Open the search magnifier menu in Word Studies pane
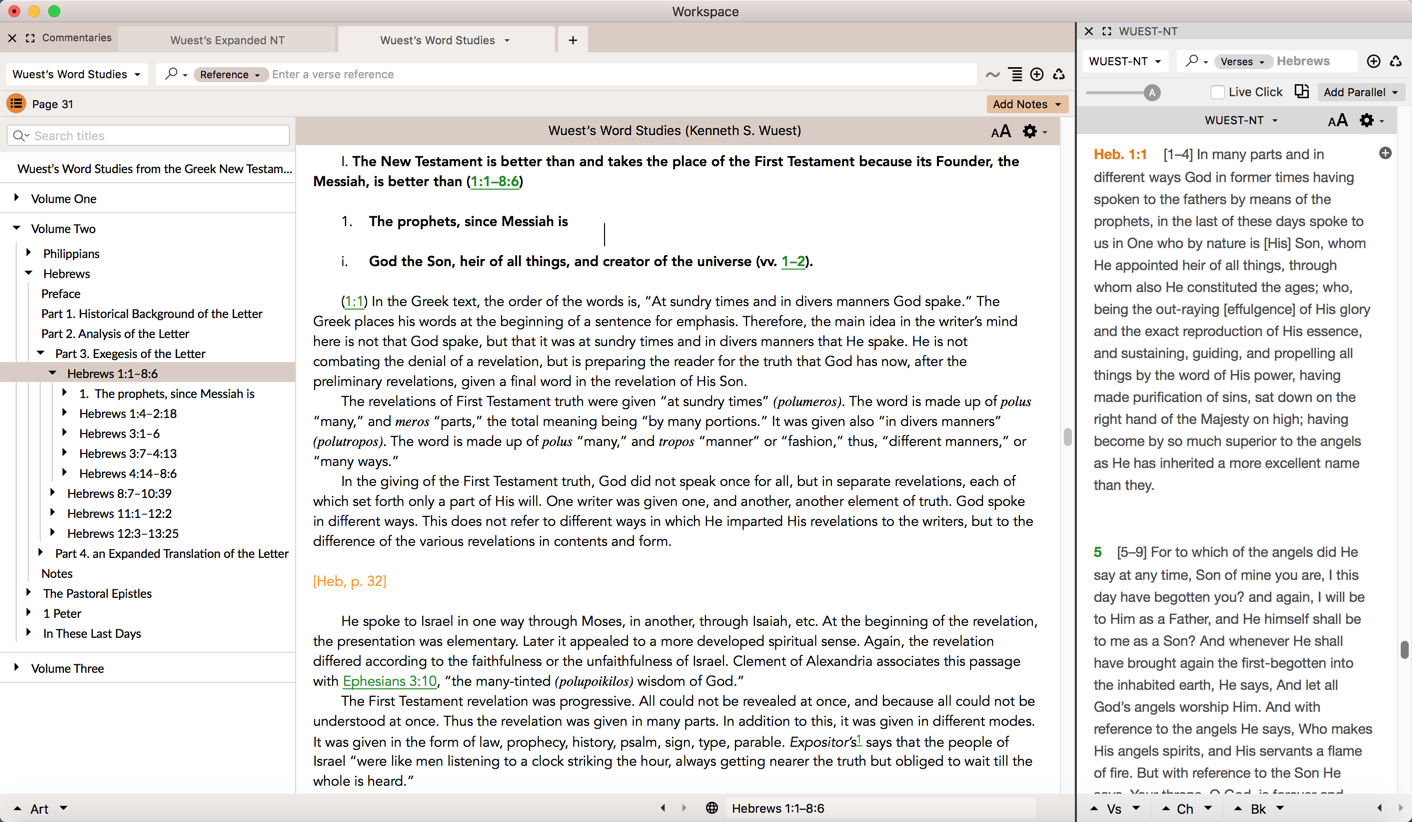 pyautogui.click(x=175, y=74)
